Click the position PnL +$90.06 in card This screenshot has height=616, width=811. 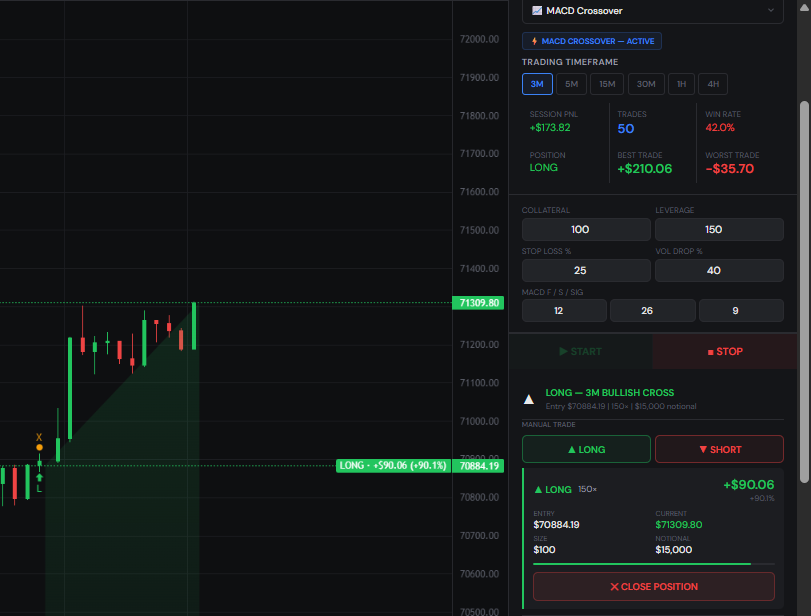[748, 485]
